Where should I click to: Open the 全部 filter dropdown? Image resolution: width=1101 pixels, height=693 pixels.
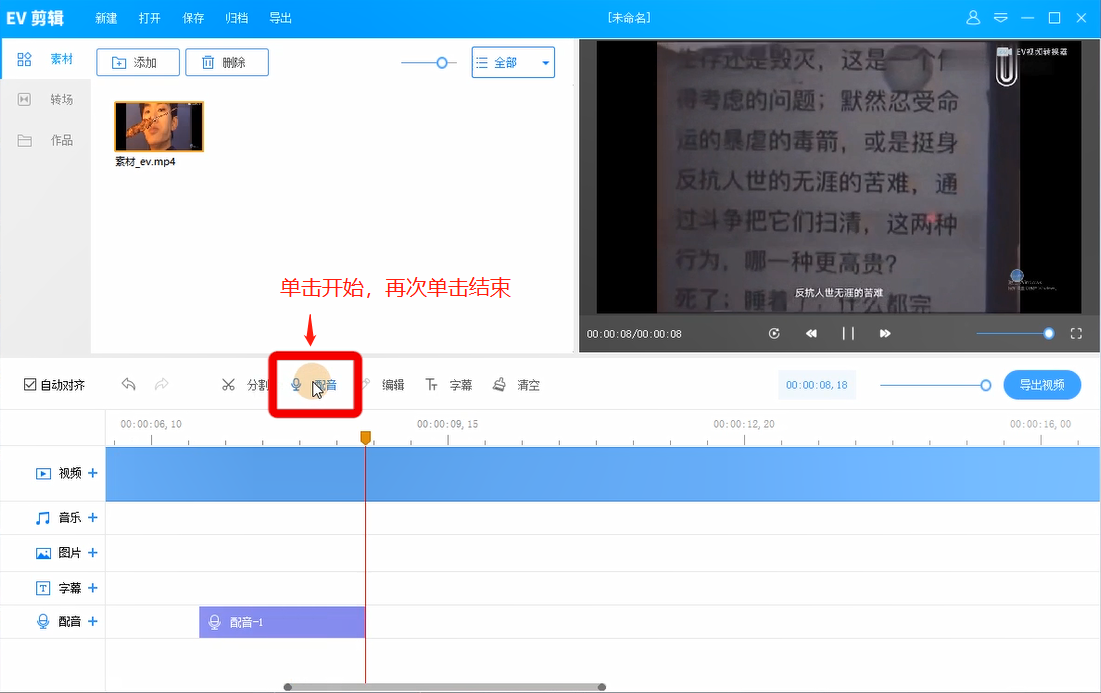(513, 62)
